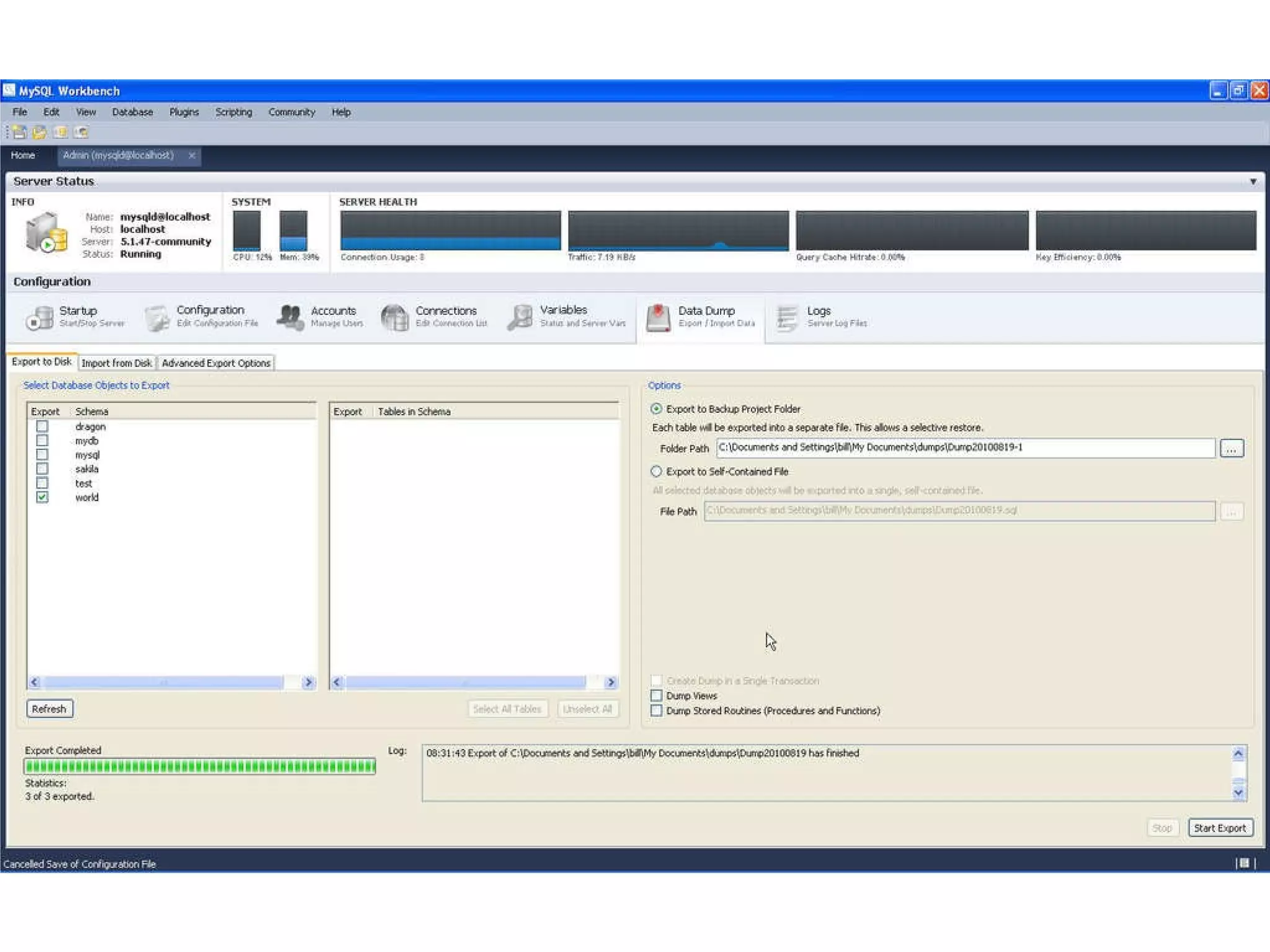Uncheck the world schema checkbox
1270x952 pixels.
coord(42,497)
